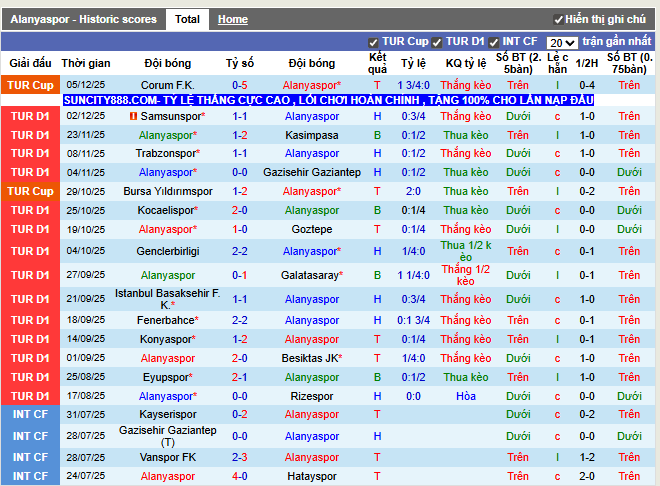
Task: Click the half-time score 0-4
Action: pyautogui.click(x=587, y=85)
